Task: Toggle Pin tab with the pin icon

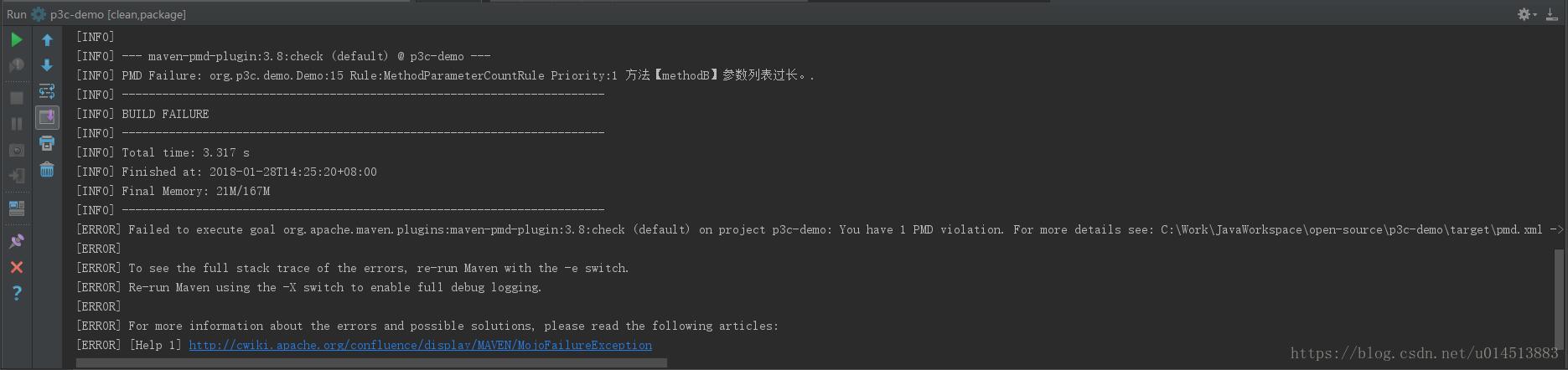Action: point(16,241)
